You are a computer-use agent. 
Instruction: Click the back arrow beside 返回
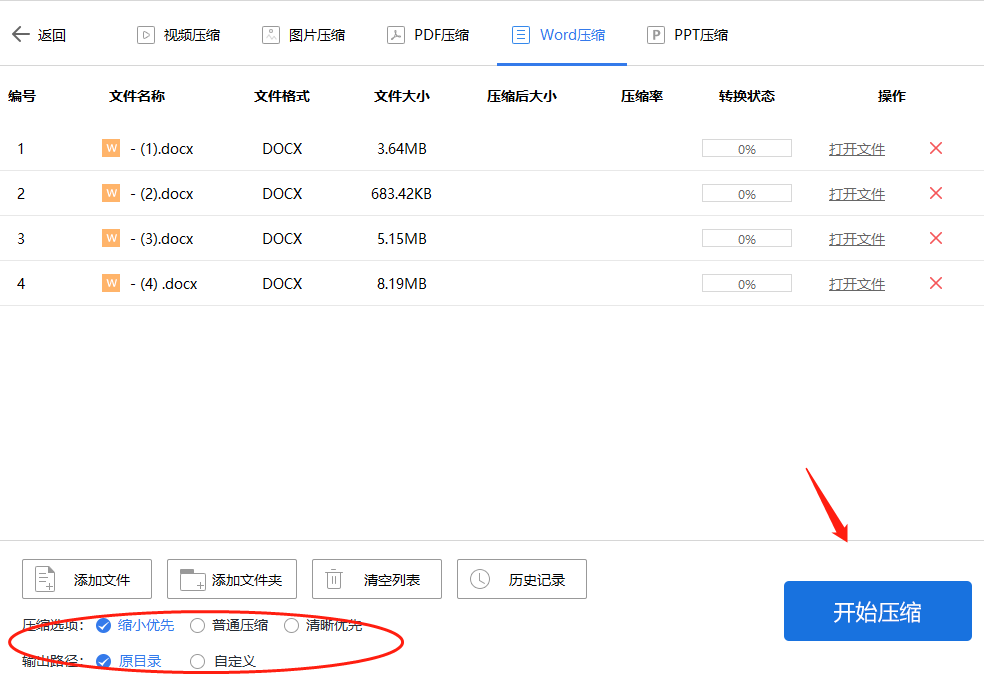[22, 32]
